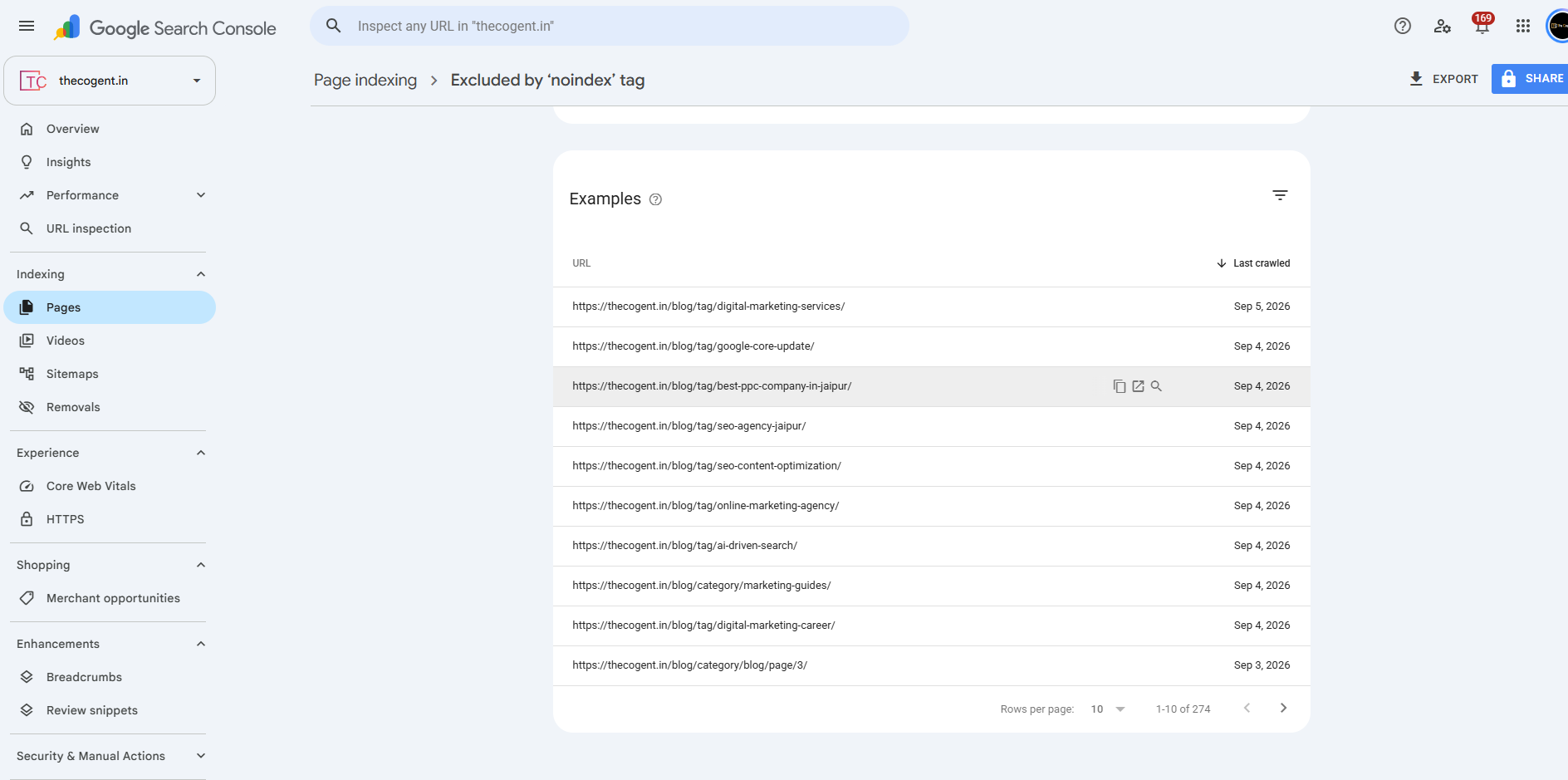This screenshot has width=1568, height=780.
Task: Open the HTTPS report
Action: pyautogui.click(x=110, y=519)
